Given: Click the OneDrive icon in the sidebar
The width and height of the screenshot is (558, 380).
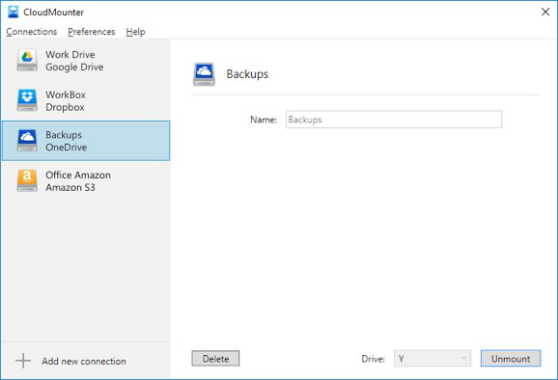Looking at the screenshot, I should click(27, 141).
